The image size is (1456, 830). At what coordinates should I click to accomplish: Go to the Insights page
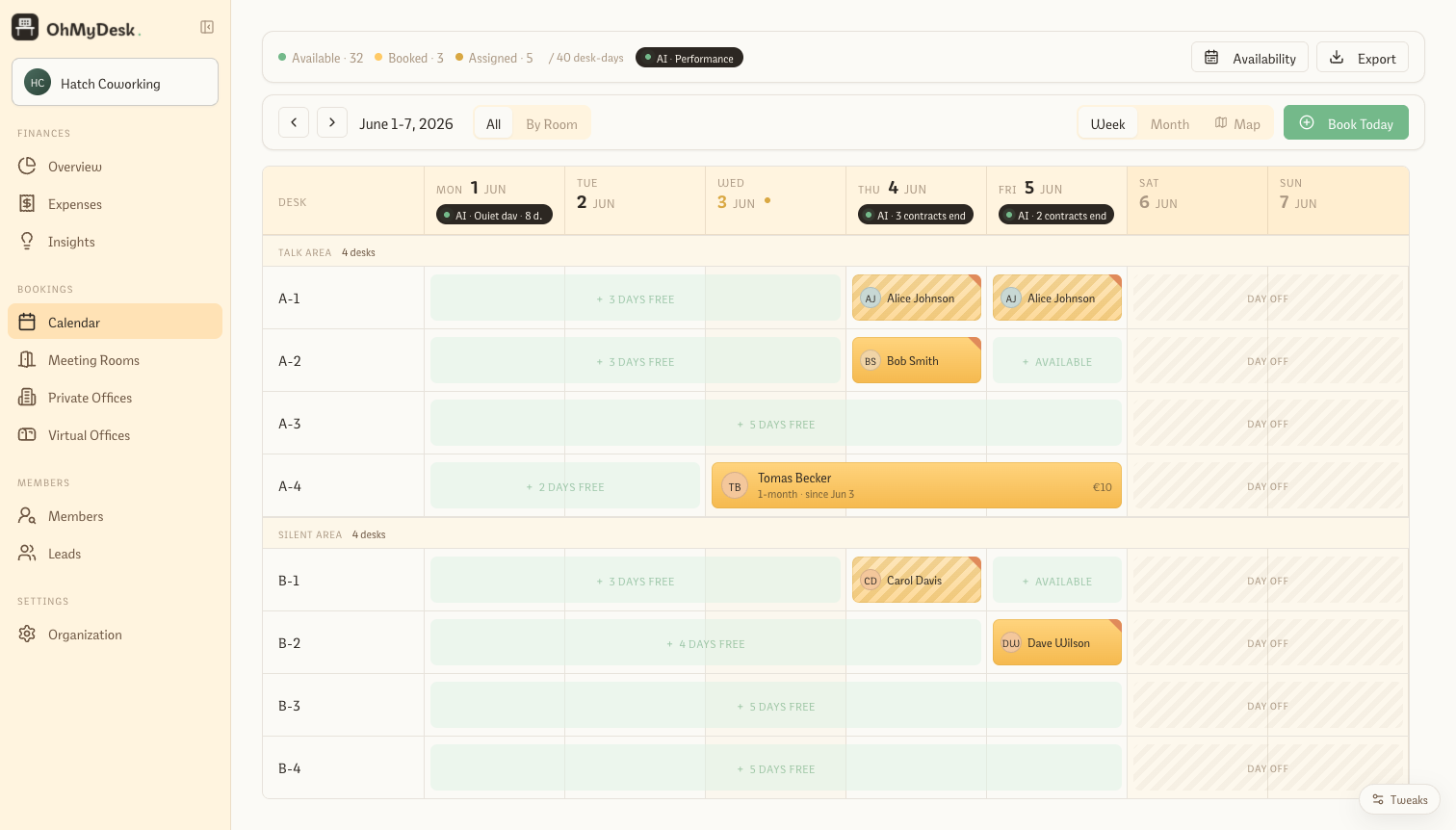pos(115,242)
